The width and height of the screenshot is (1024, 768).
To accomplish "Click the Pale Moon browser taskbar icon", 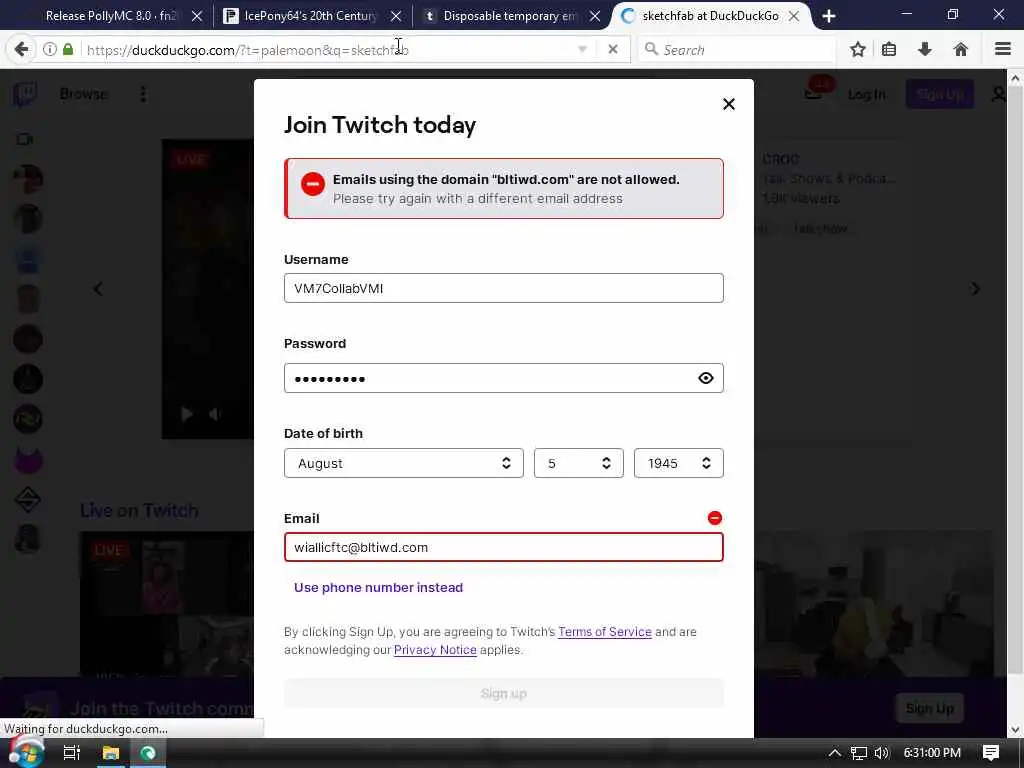I will tap(148, 753).
